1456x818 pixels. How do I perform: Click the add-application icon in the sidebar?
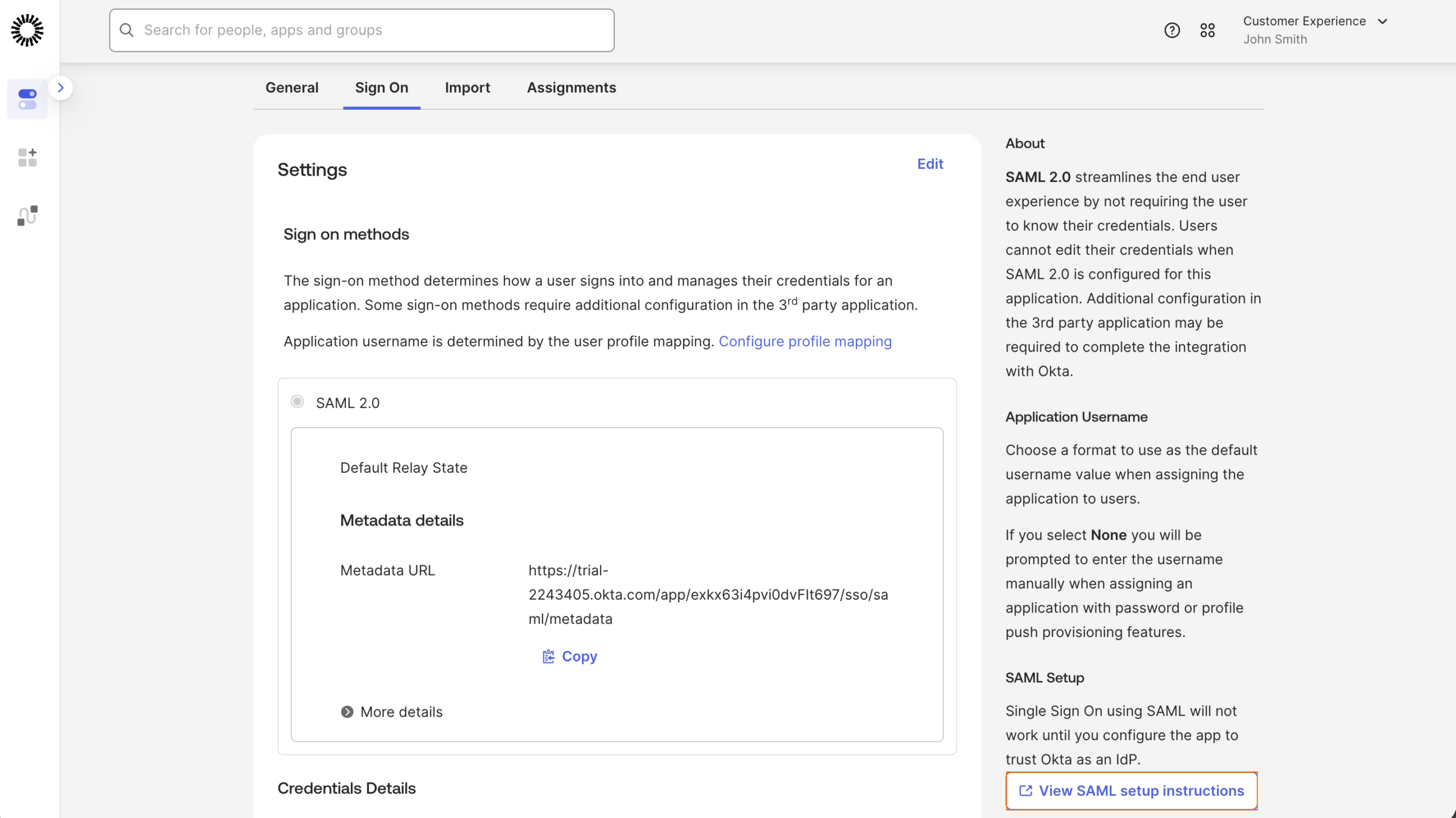[27, 158]
